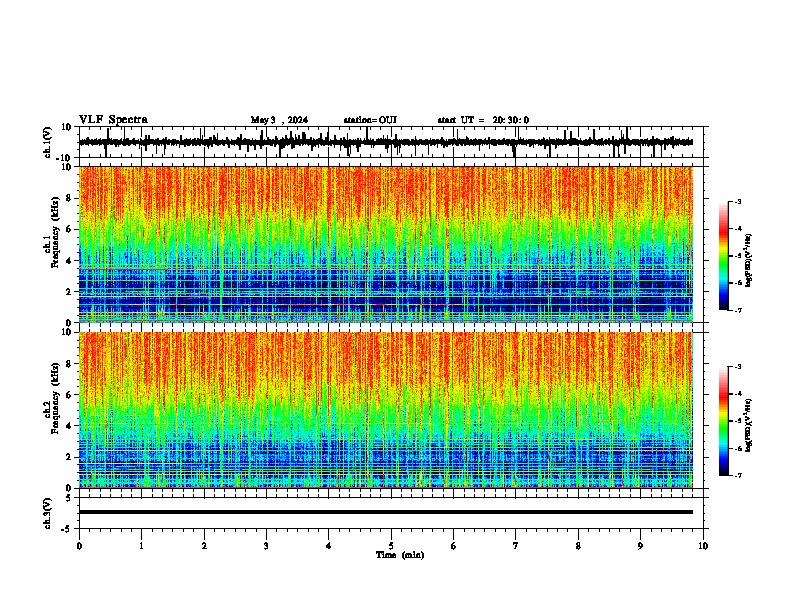Click inside the ch.1 spectrogram plot
Image resolution: width=792 pixels, height=612 pixels.
click(x=386, y=244)
